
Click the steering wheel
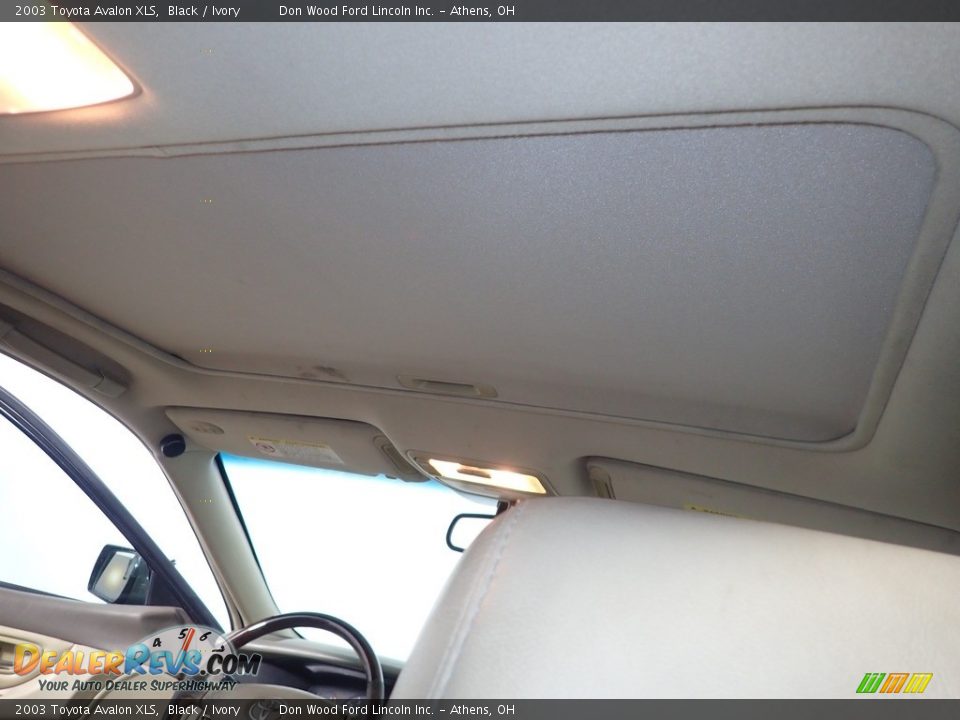coord(330,640)
